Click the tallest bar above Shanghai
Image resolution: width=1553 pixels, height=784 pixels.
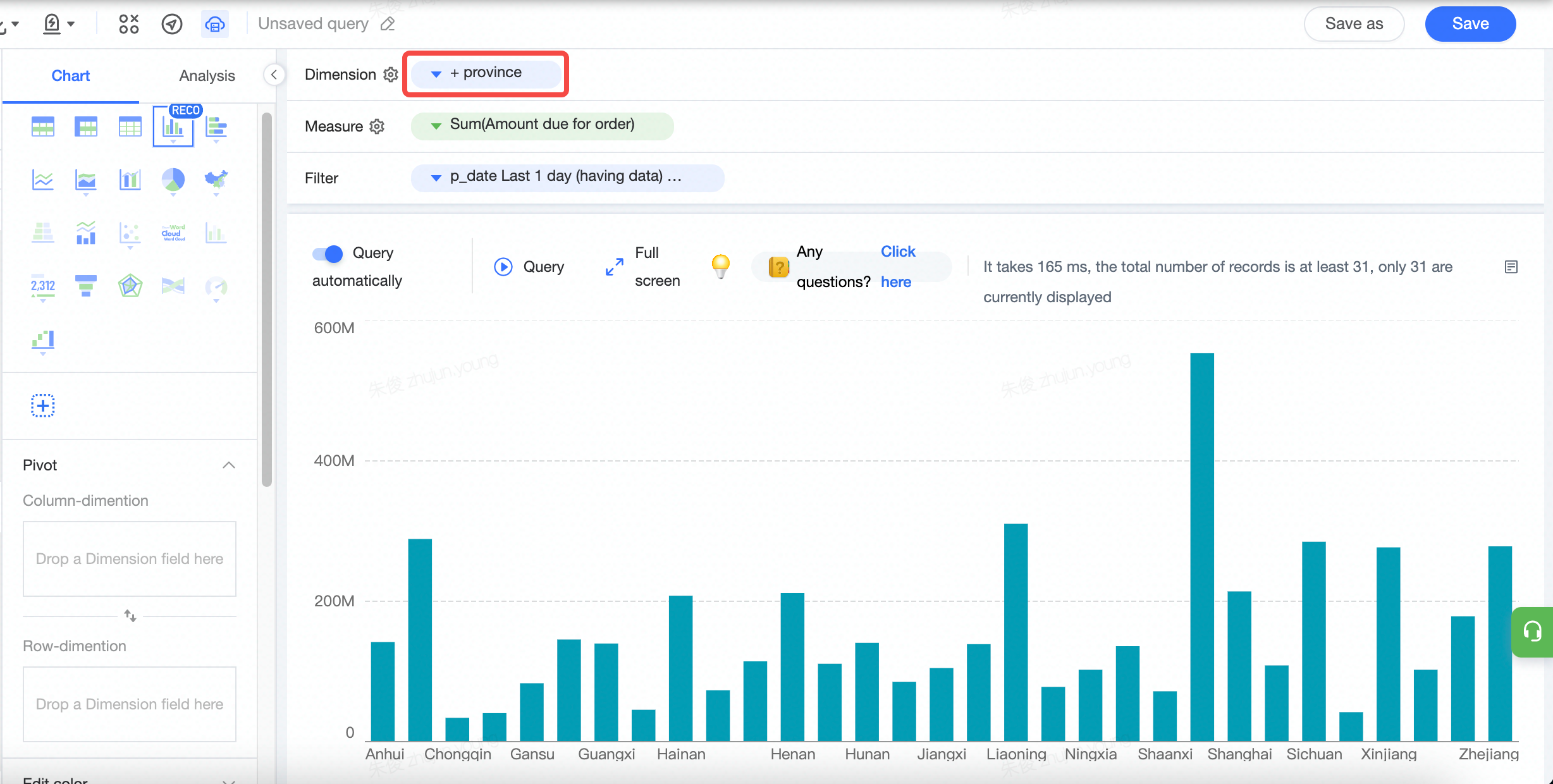1201,546
